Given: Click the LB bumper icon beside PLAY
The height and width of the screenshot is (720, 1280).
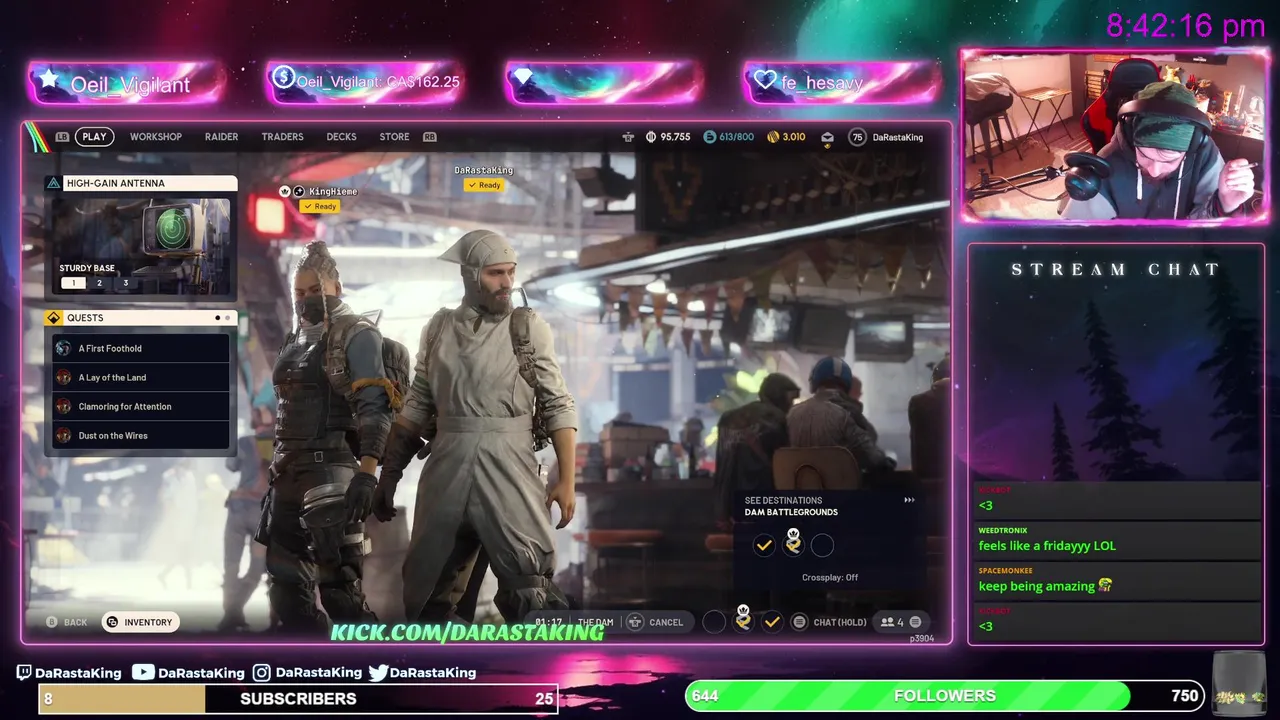Looking at the screenshot, I should coord(62,137).
